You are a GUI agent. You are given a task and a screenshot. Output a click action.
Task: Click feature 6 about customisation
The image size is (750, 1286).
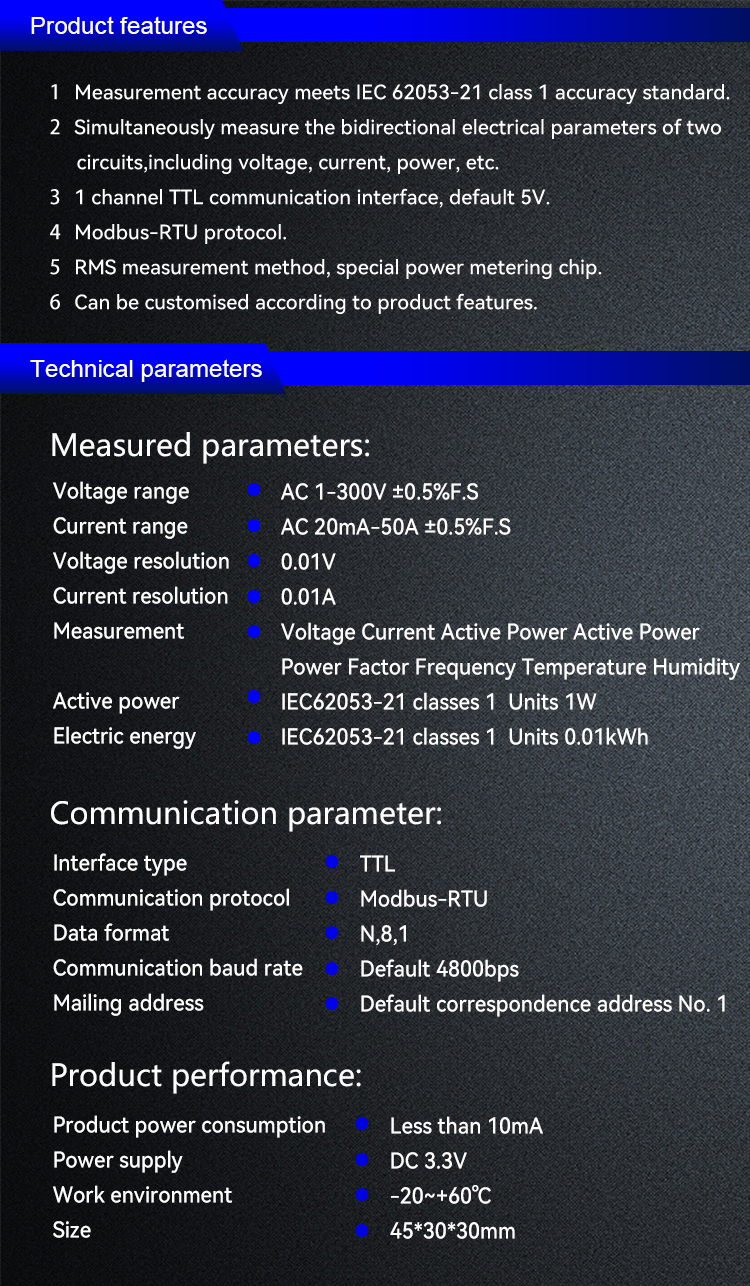(x=305, y=302)
